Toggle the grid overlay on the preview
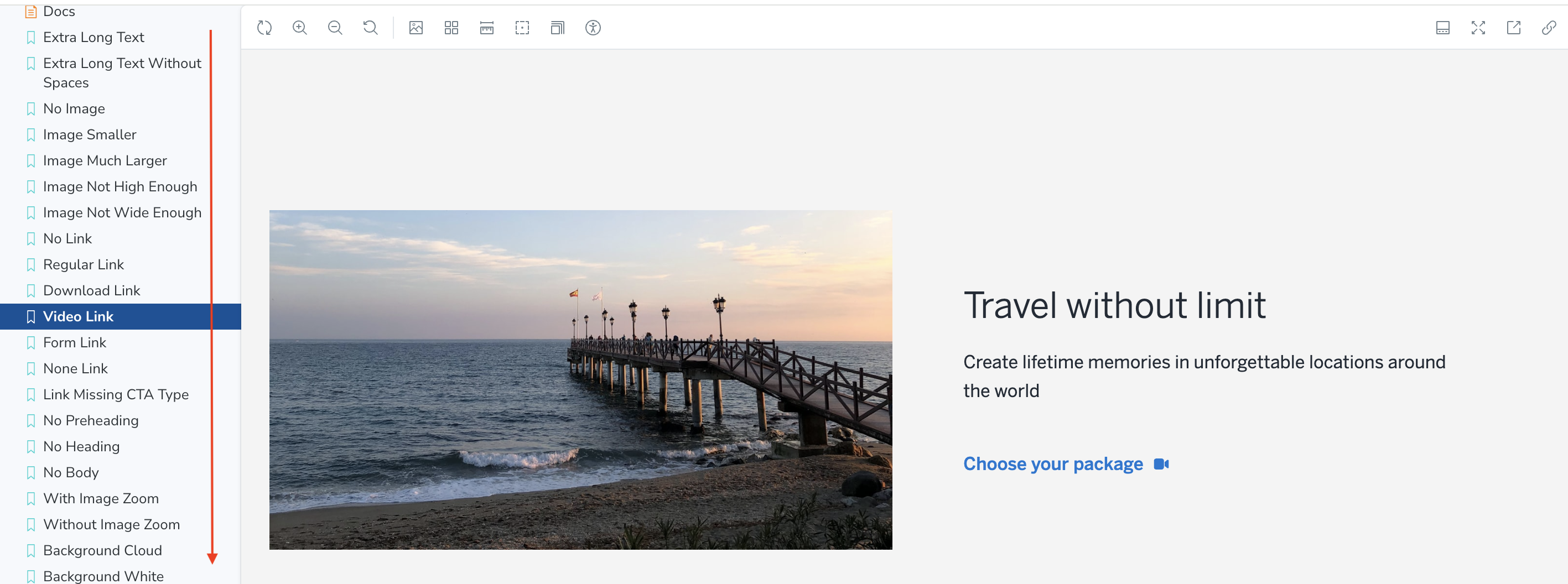Image resolution: width=1568 pixels, height=584 pixels. (x=451, y=28)
